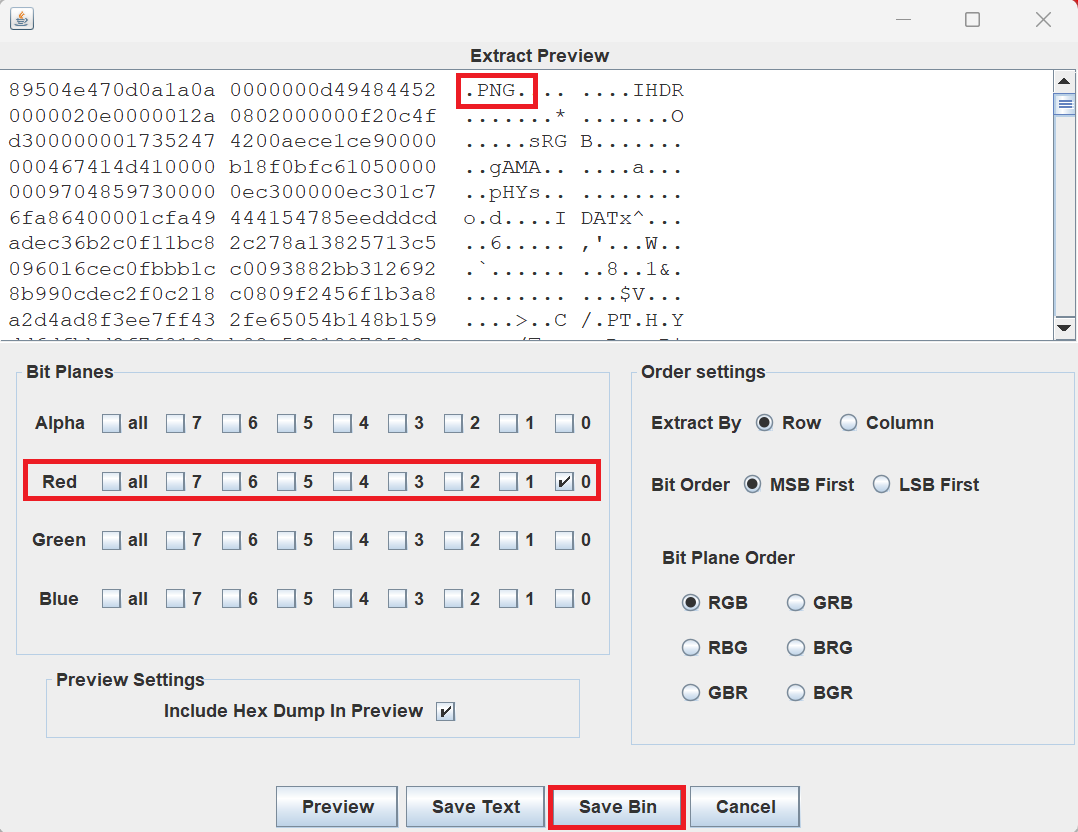
Task: Select the RBG plane order
Action: point(691,647)
